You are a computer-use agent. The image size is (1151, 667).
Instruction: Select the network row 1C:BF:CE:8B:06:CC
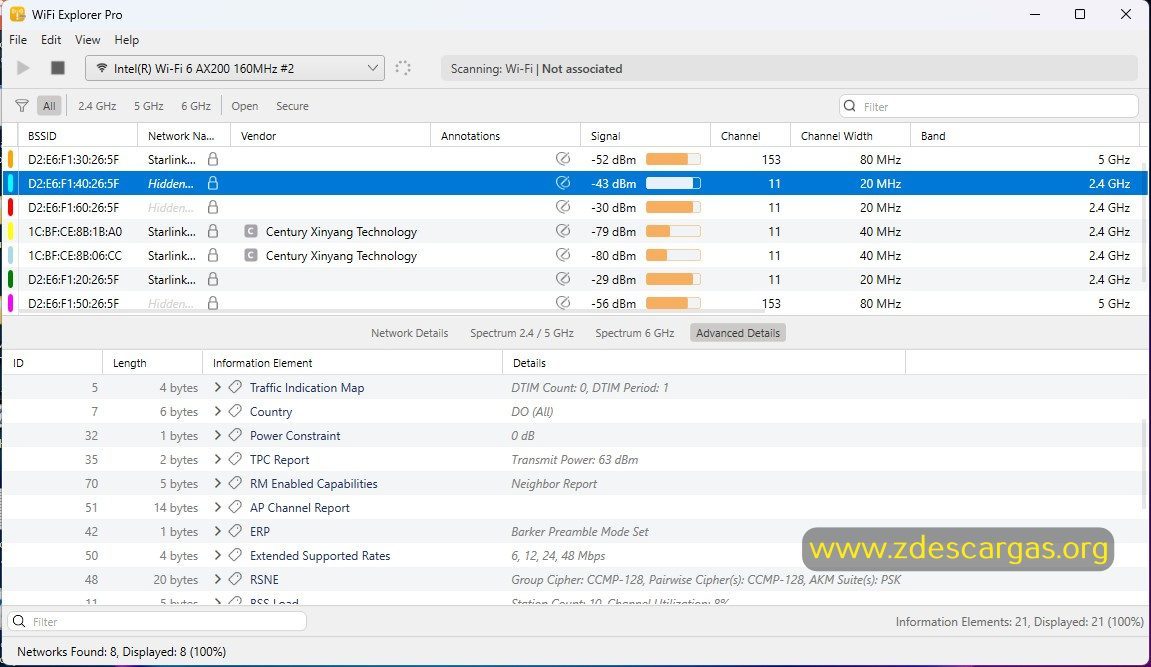(x=575, y=255)
